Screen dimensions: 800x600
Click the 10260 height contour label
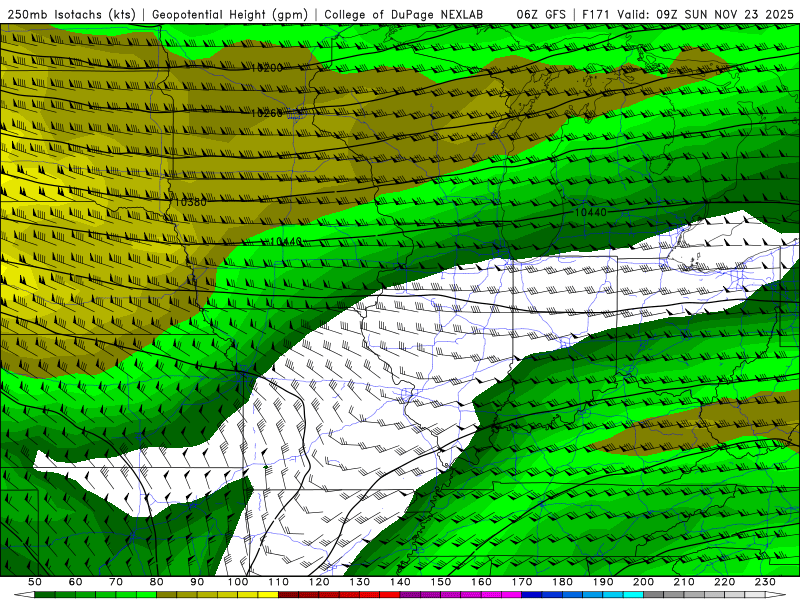coord(266,113)
